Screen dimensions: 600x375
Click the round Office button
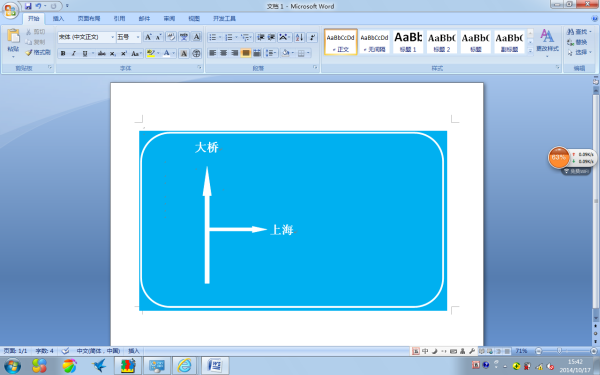pyautogui.click(x=11, y=10)
